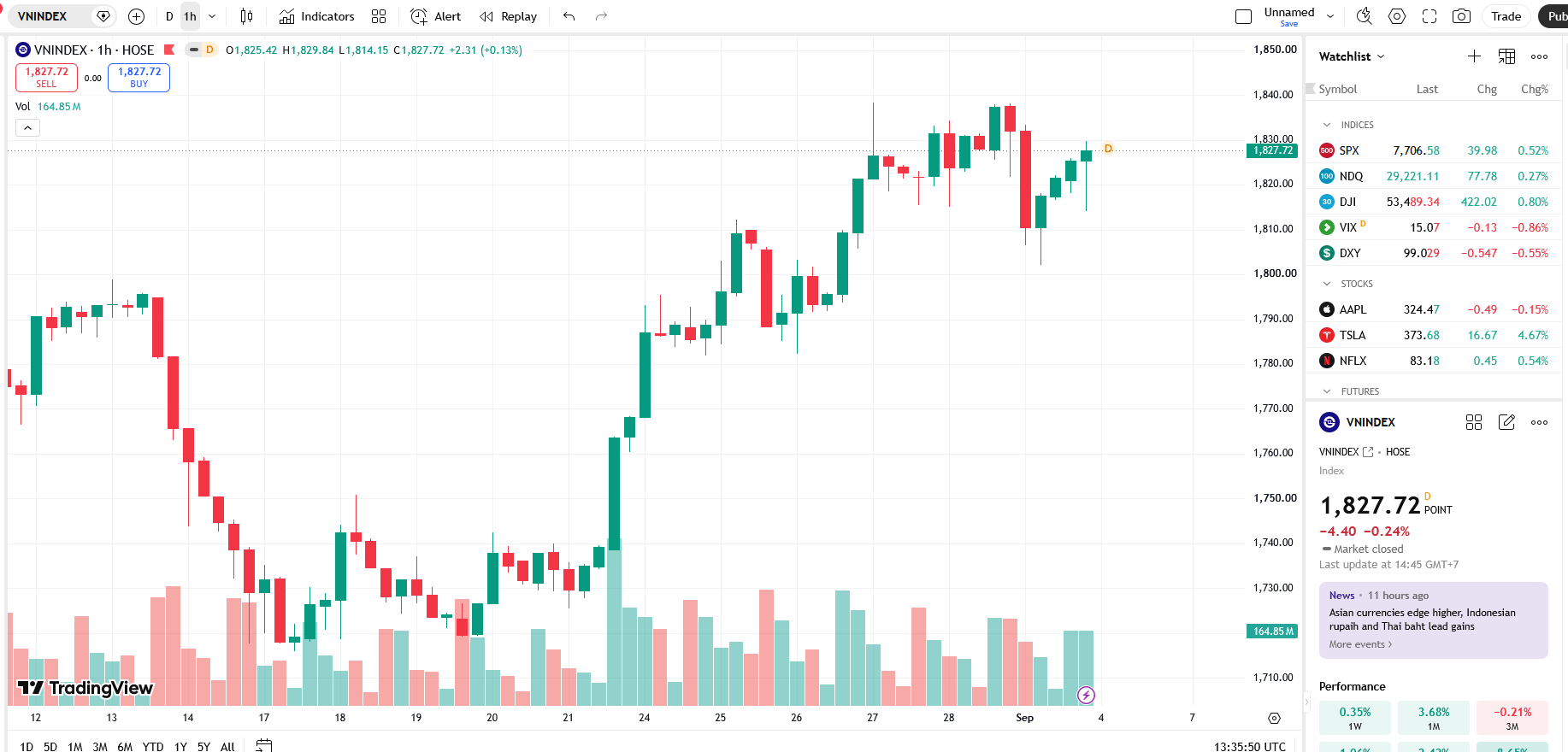Collapse the FUTURES section

click(1327, 391)
